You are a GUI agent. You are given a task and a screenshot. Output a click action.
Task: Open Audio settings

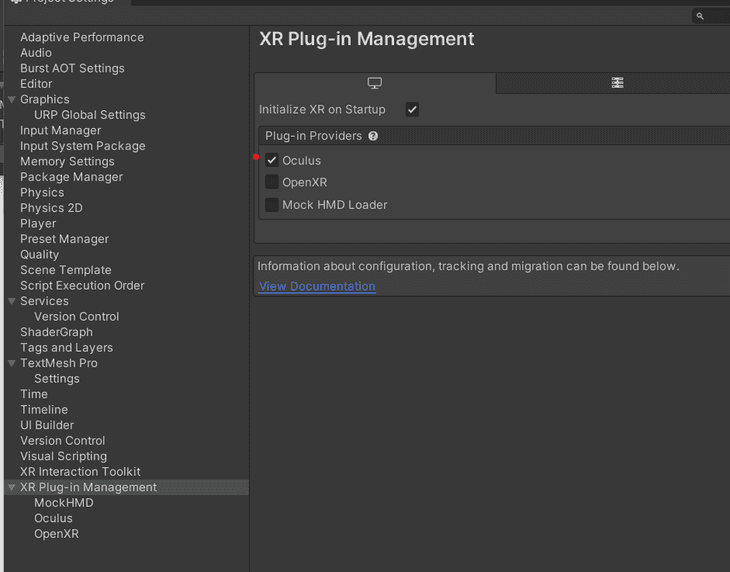pos(36,53)
